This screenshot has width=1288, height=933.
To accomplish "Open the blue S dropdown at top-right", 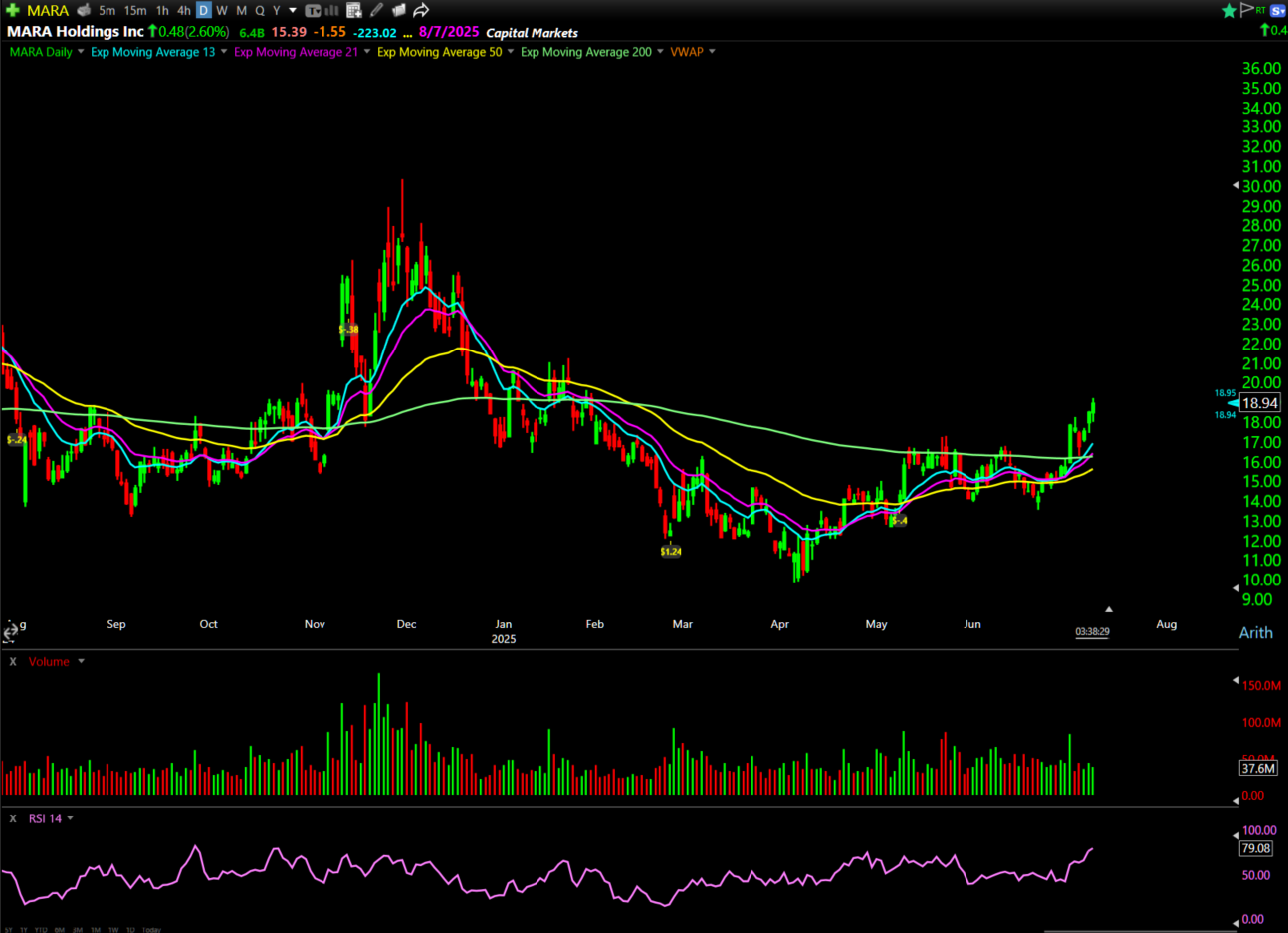I will coord(1278,10).
